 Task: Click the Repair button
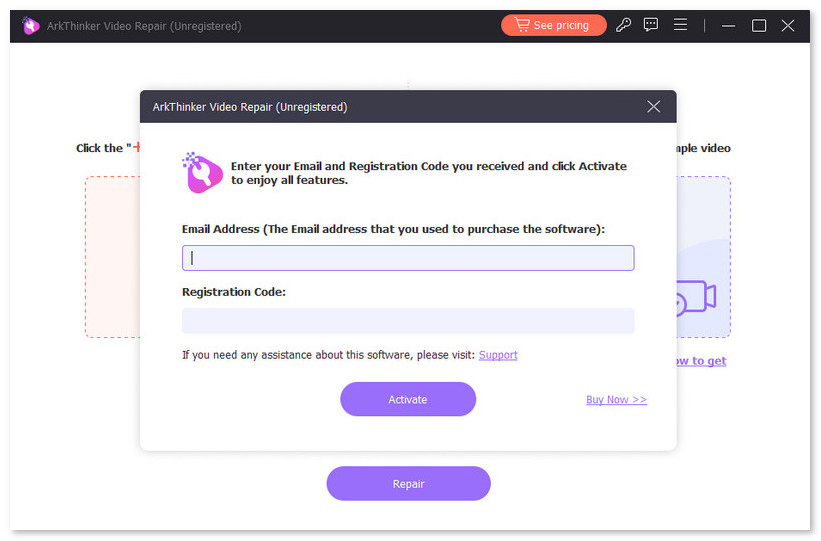pos(408,483)
